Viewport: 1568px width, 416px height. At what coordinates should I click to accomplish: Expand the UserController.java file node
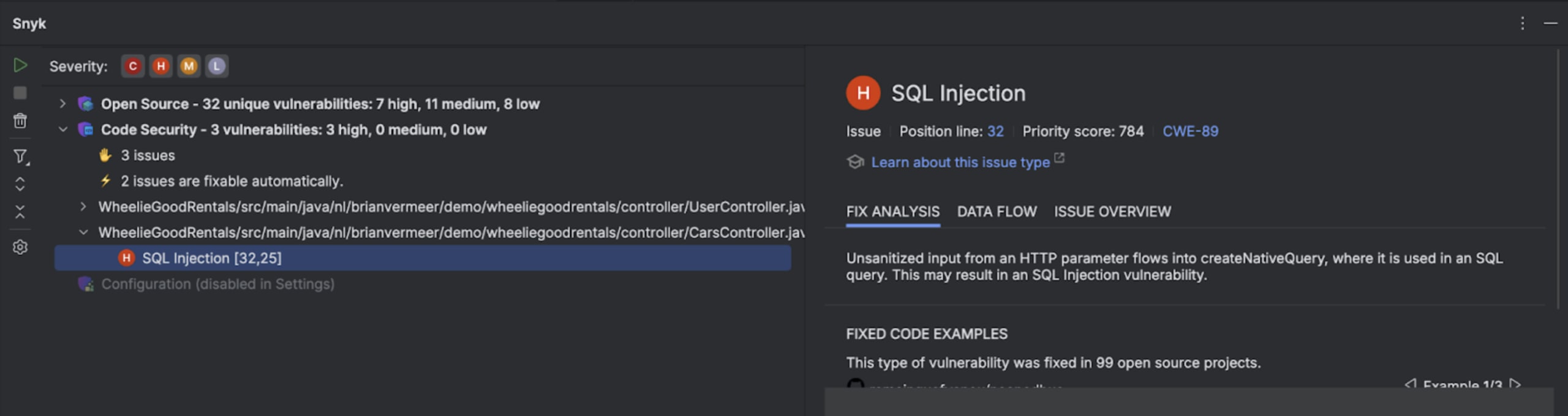click(x=83, y=207)
